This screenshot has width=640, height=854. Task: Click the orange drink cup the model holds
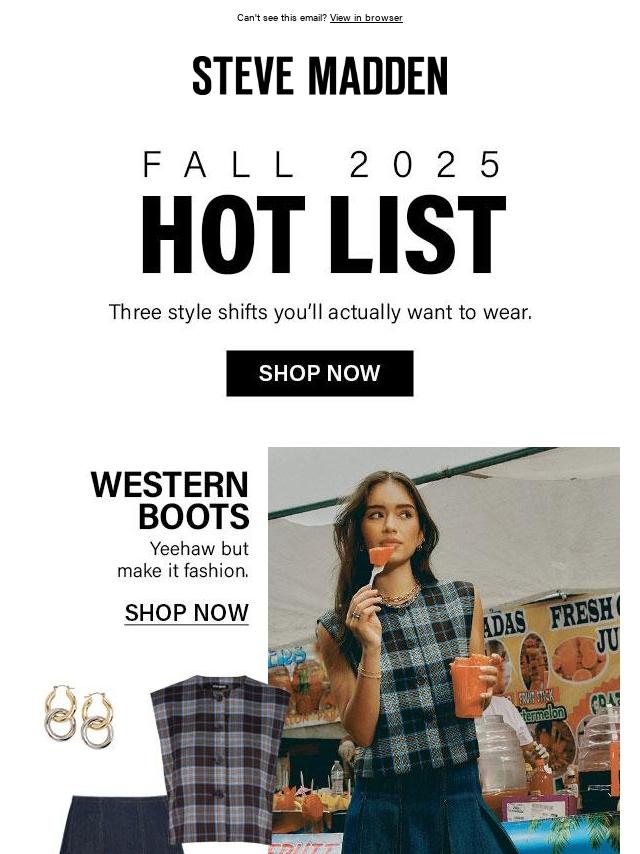[x=470, y=686]
